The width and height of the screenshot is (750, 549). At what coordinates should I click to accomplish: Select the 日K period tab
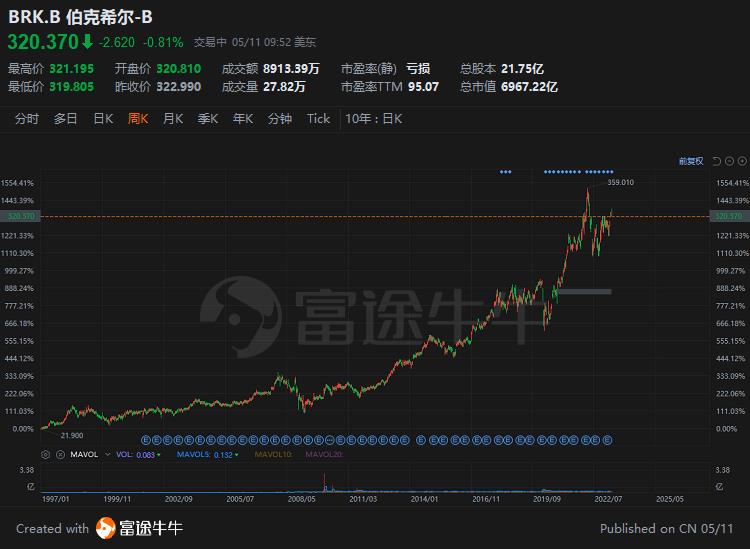tap(103, 119)
